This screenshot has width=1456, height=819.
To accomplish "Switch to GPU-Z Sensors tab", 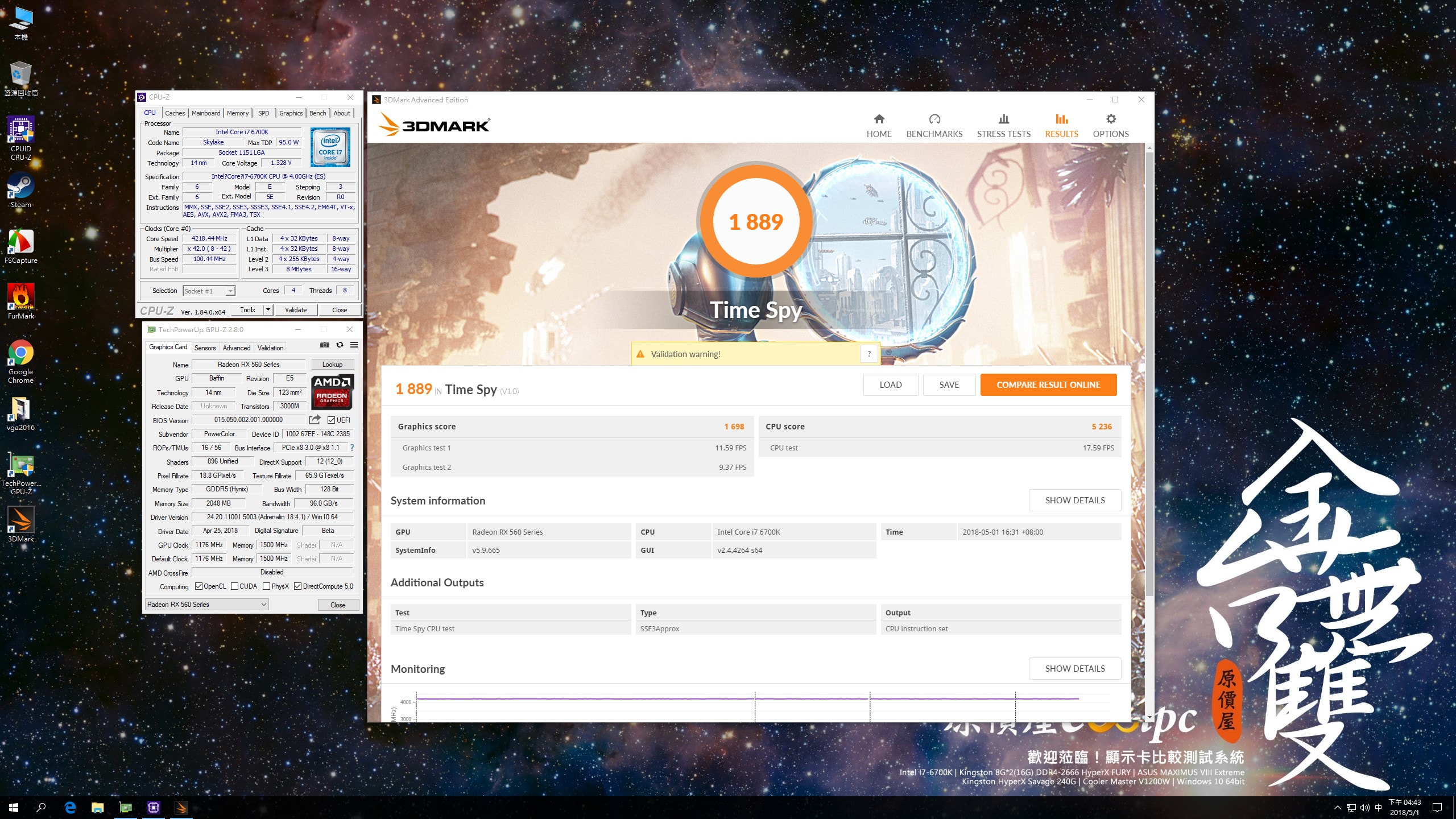I will [x=205, y=348].
